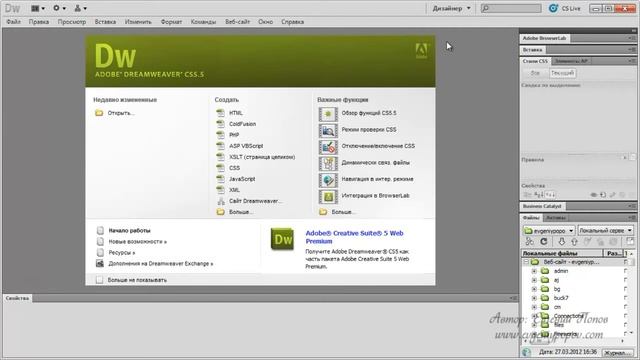Click the ColdFusion document icon
The height and width of the screenshot is (360, 640).
[220, 124]
